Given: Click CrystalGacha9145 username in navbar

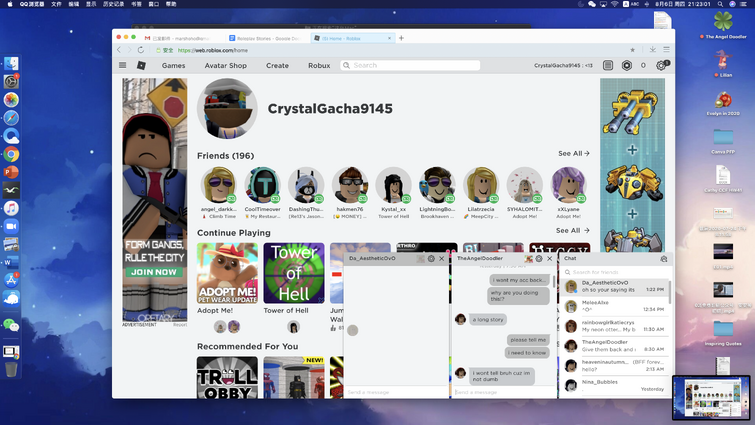Looking at the screenshot, I should coord(563,65).
